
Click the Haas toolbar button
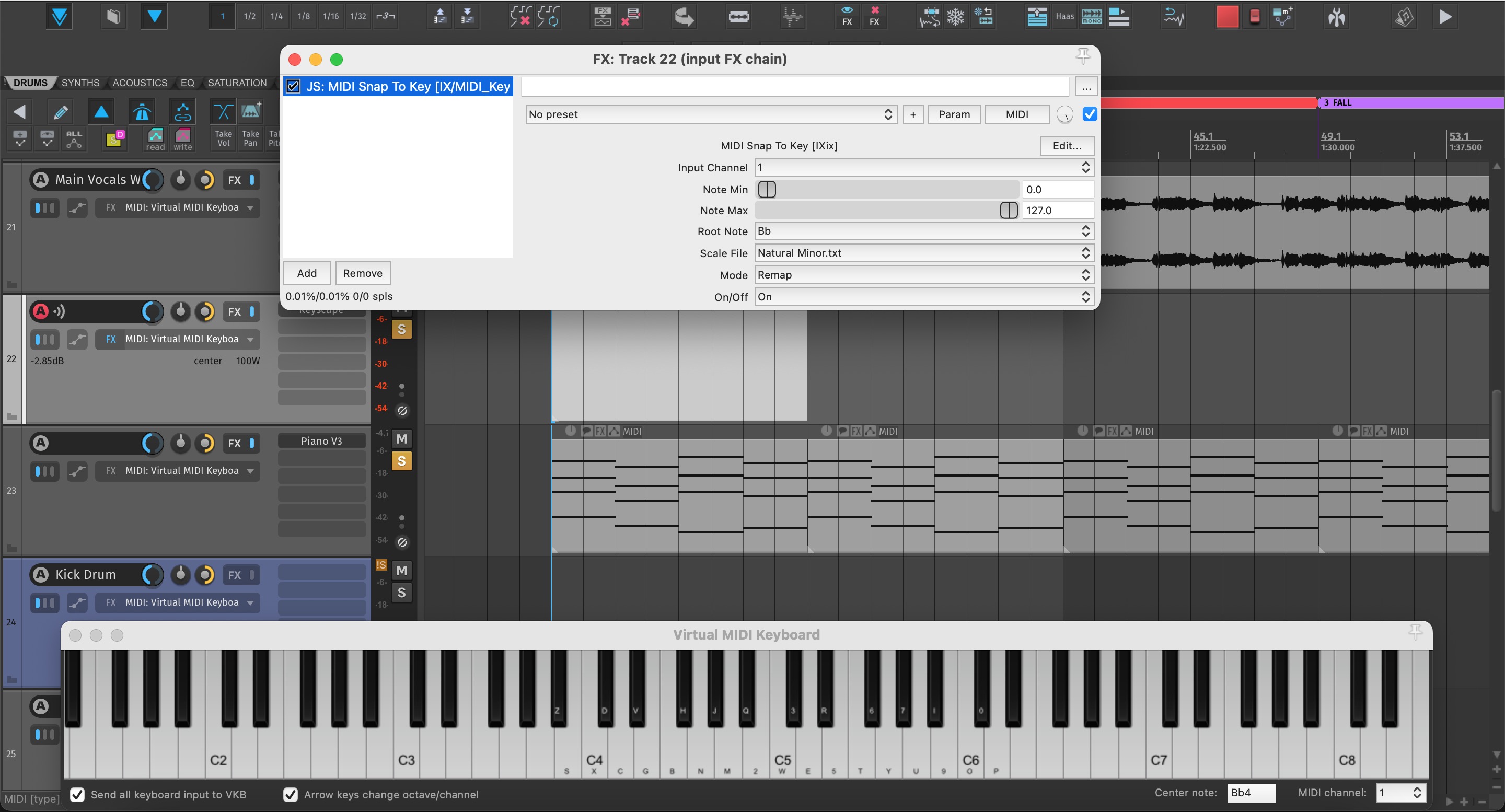tap(1064, 16)
